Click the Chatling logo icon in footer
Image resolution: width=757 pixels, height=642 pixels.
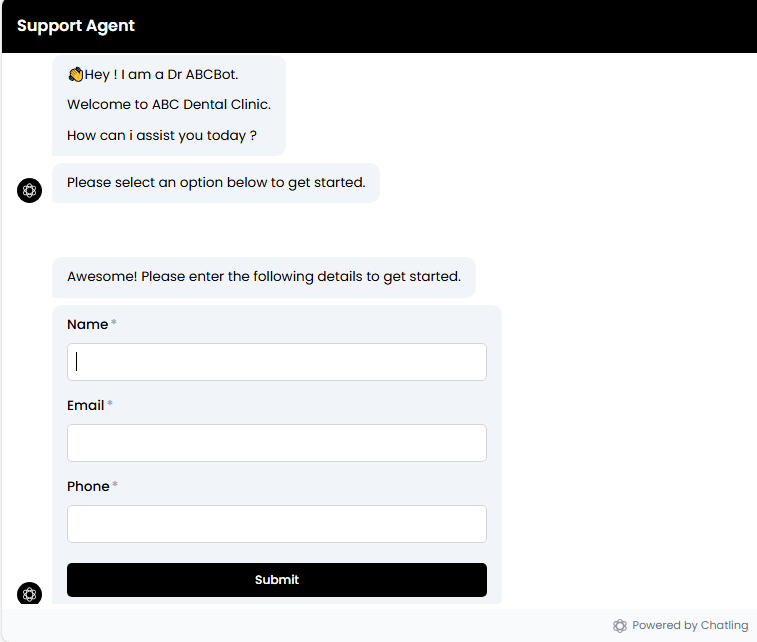[620, 626]
